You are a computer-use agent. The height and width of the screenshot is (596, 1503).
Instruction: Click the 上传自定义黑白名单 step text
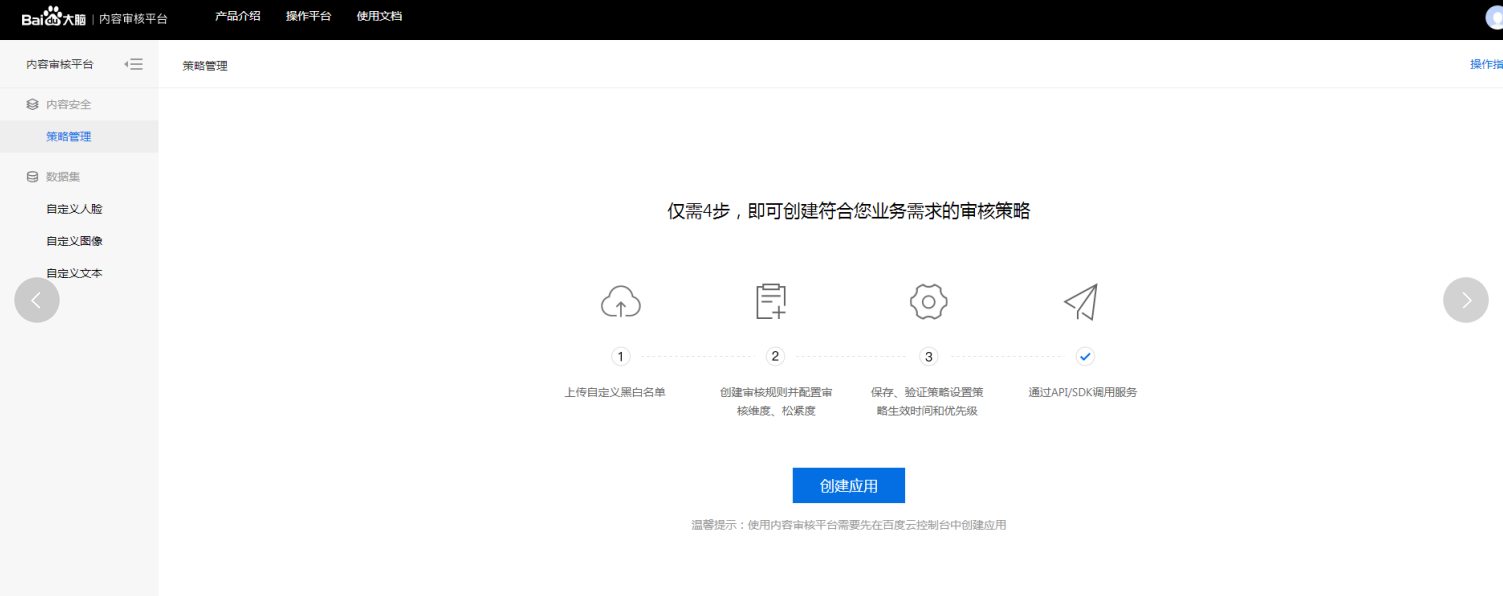point(615,392)
